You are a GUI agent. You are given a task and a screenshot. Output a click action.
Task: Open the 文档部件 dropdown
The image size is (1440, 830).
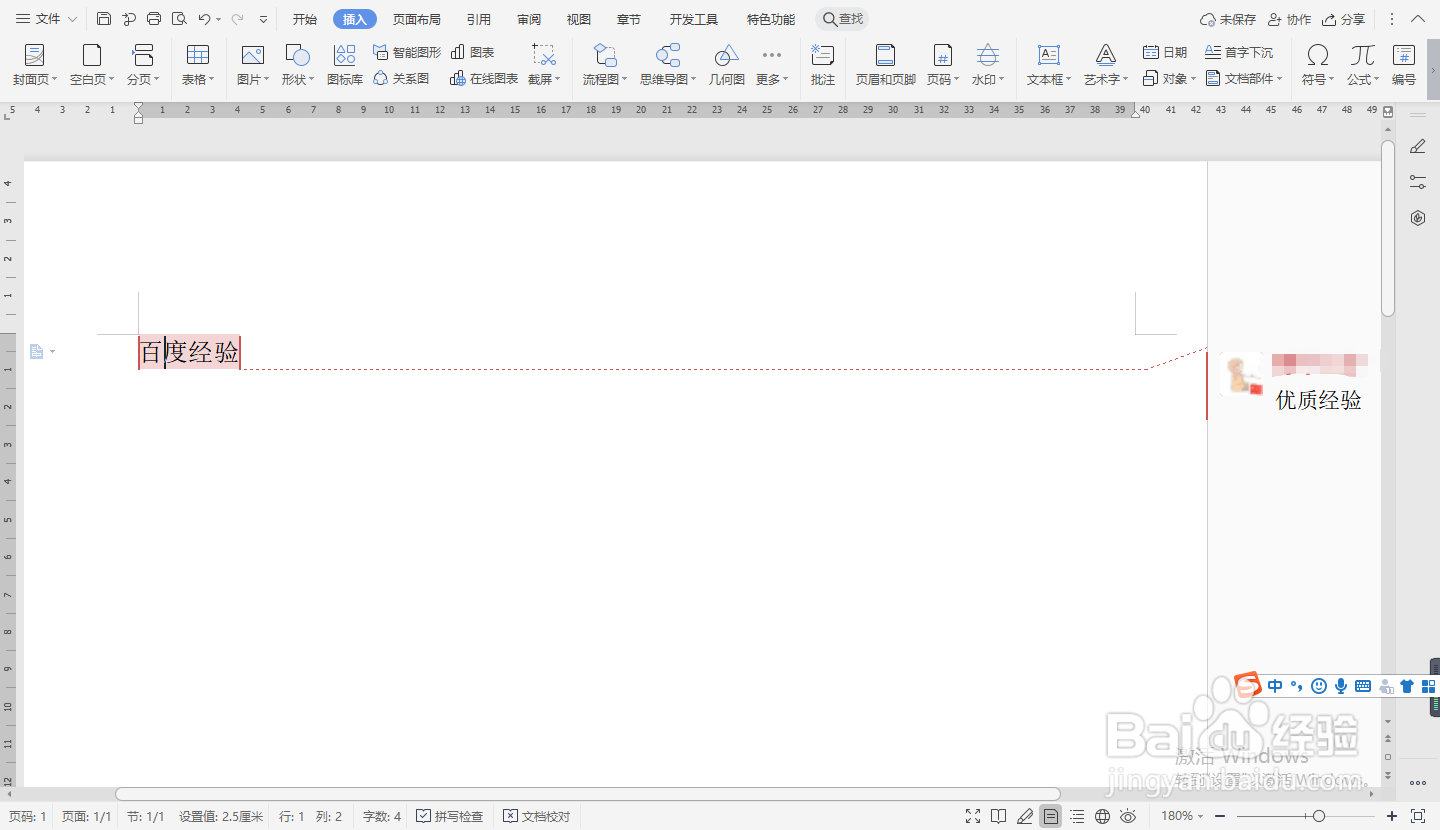pos(1244,78)
